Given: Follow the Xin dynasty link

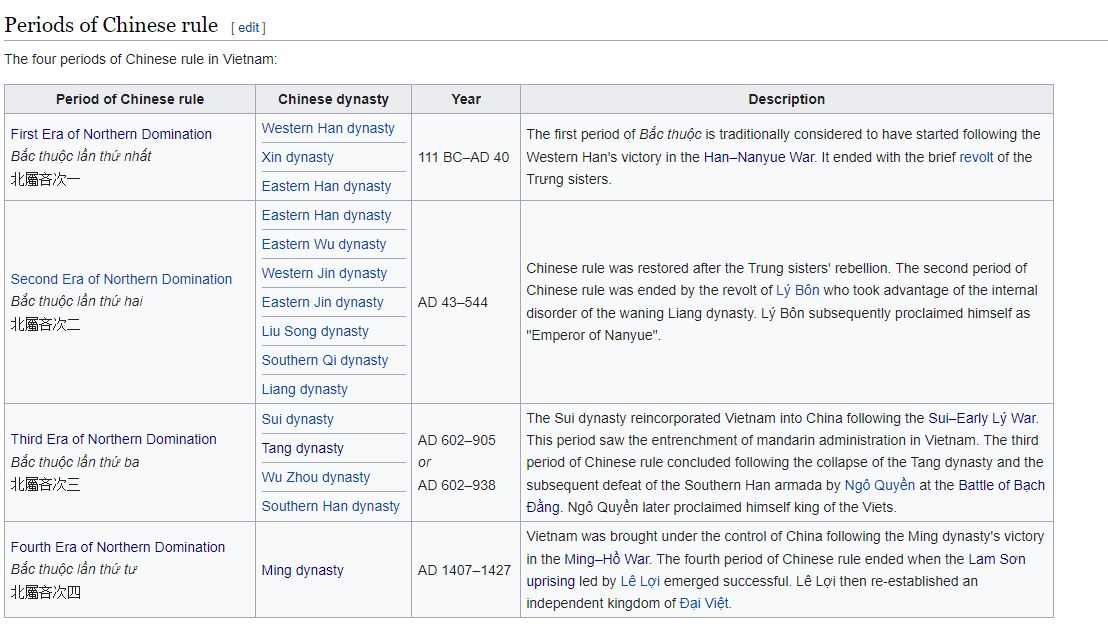Looking at the screenshot, I should pyautogui.click(x=297, y=157).
